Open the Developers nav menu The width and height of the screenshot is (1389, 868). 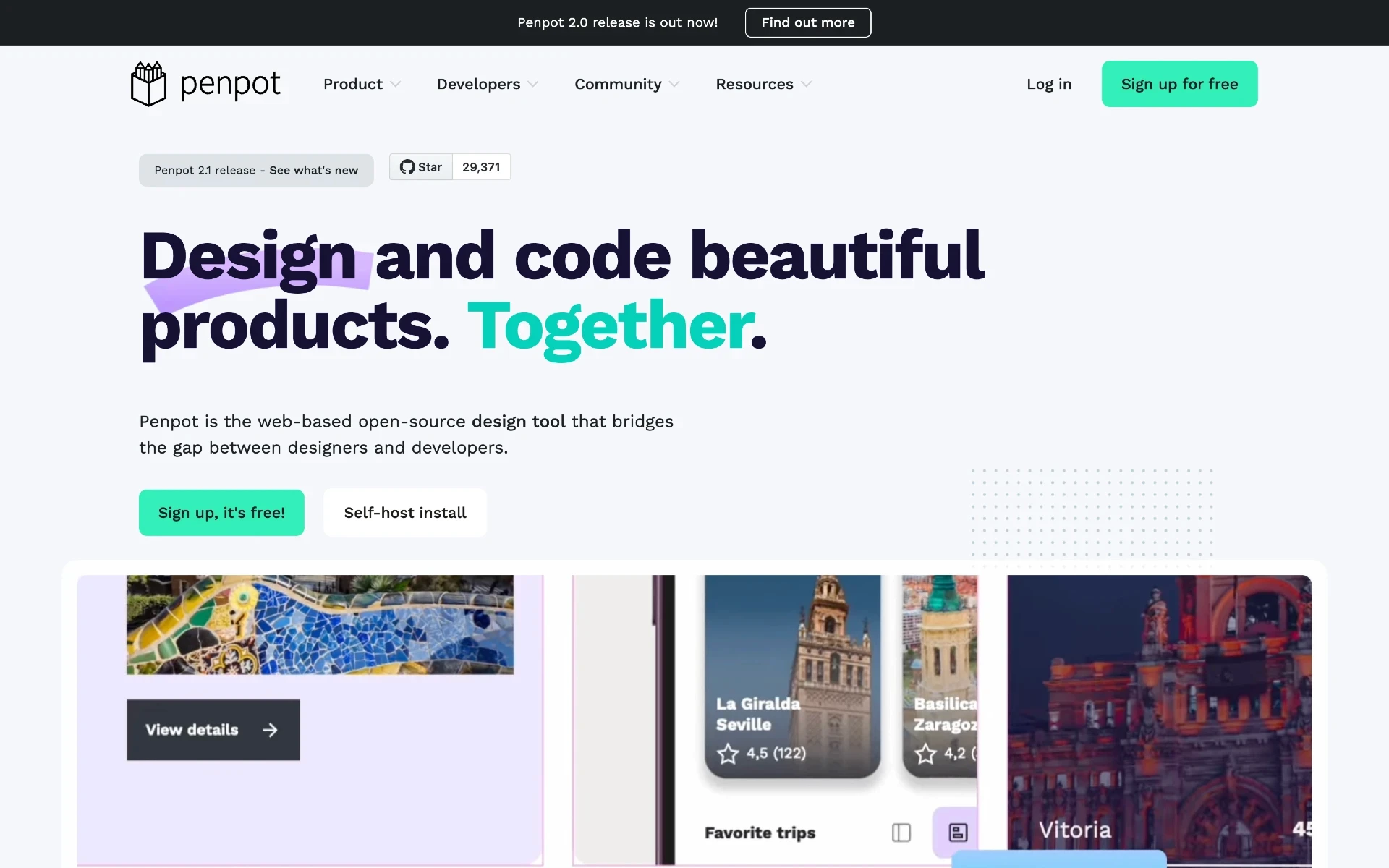click(488, 84)
